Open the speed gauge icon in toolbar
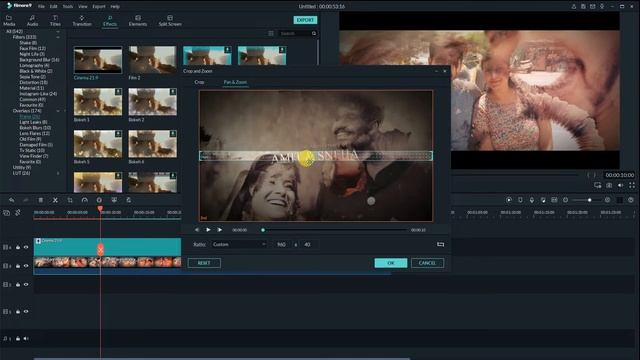 pos(84,200)
